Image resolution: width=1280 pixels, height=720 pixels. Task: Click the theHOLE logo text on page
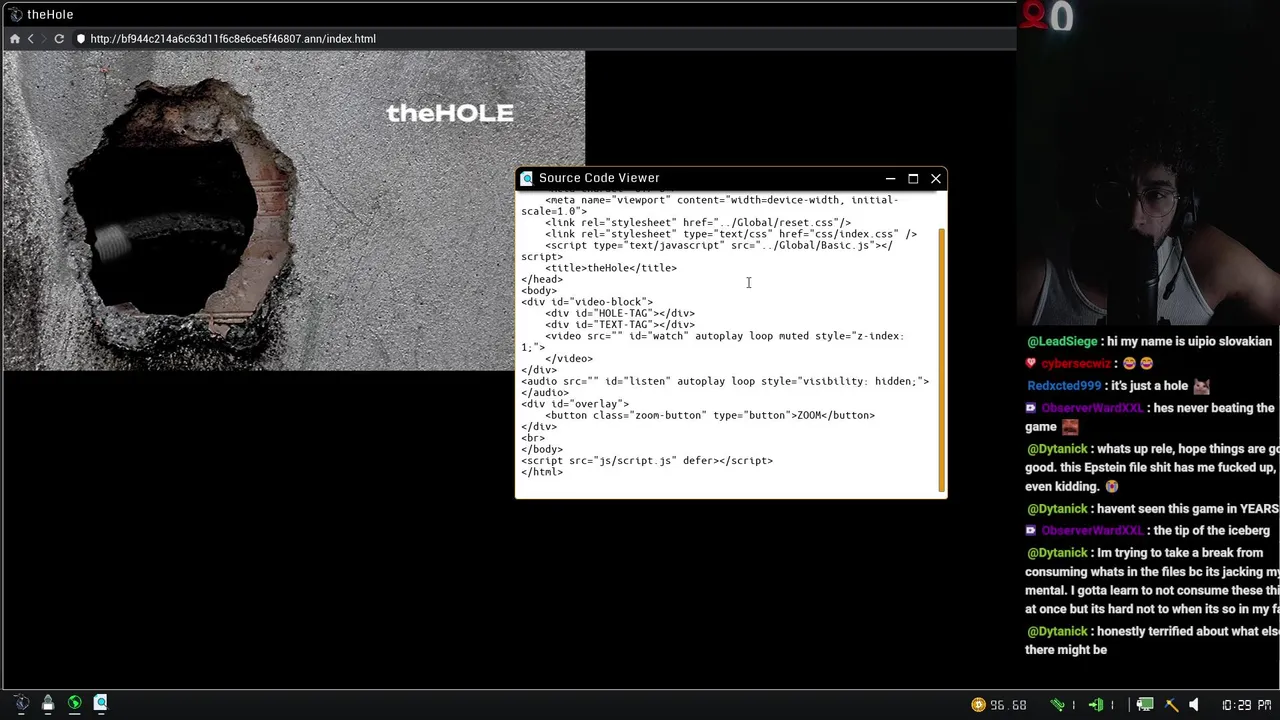click(x=450, y=113)
